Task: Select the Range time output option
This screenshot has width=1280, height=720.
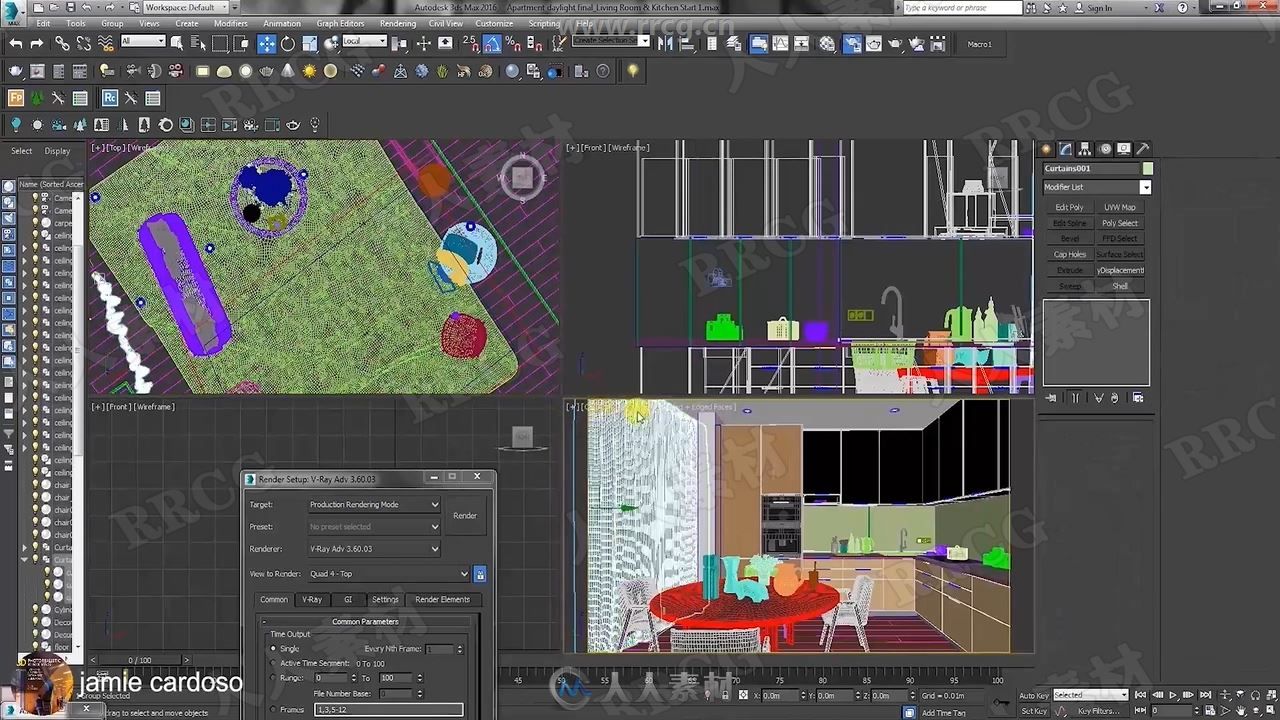Action: (x=274, y=678)
